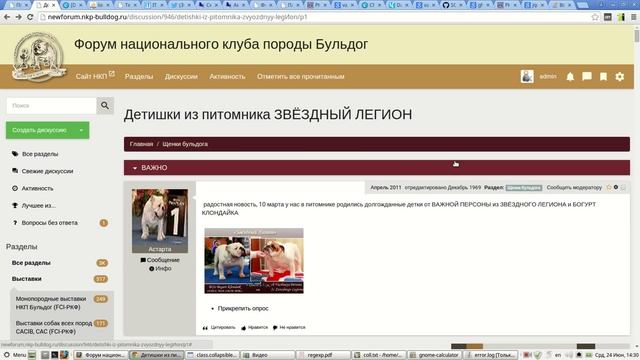Screen dimensions: 640x360
Task: Open notifications bell icon
Action: pos(570,76)
